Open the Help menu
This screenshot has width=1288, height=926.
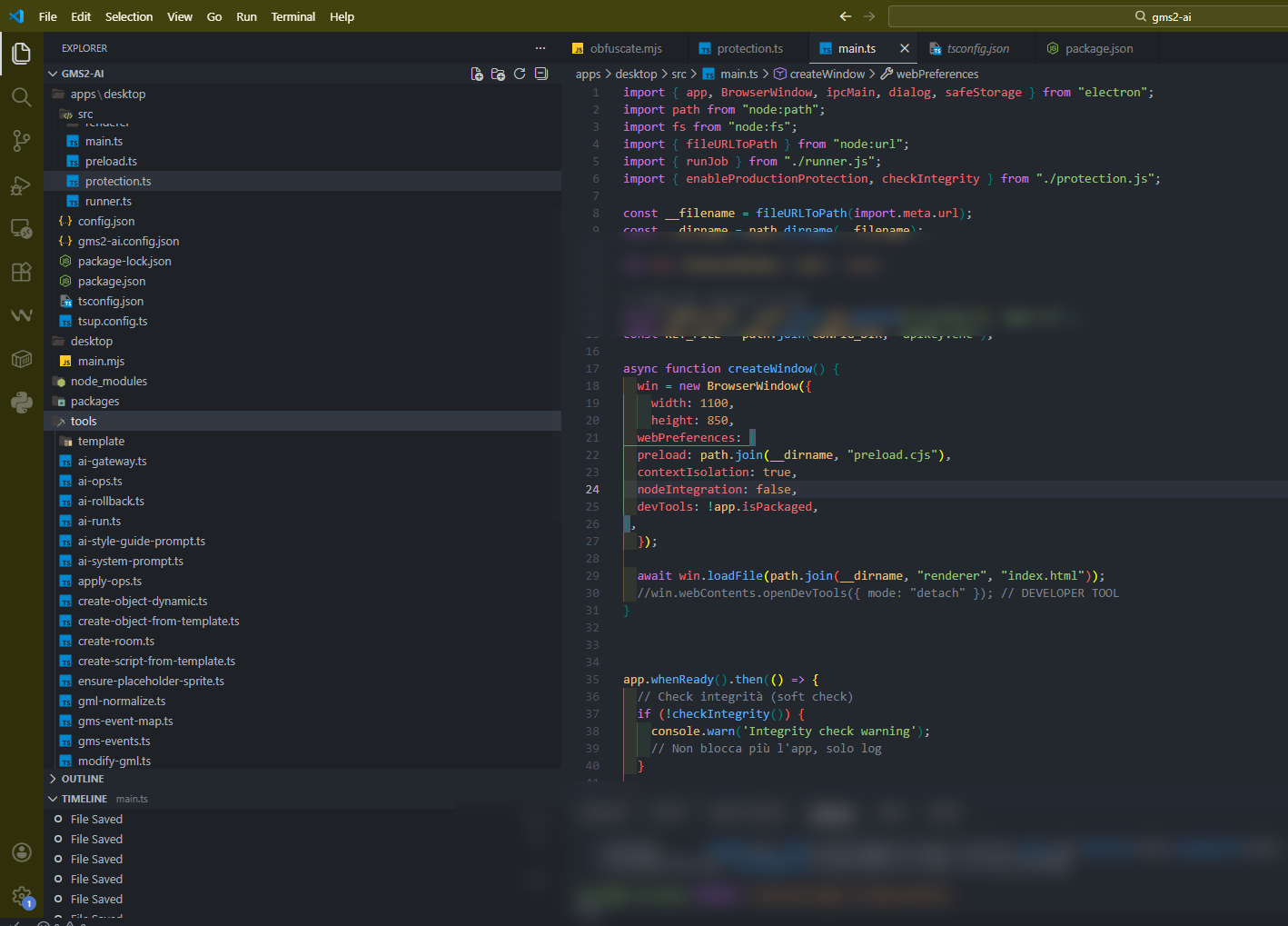[x=342, y=16]
